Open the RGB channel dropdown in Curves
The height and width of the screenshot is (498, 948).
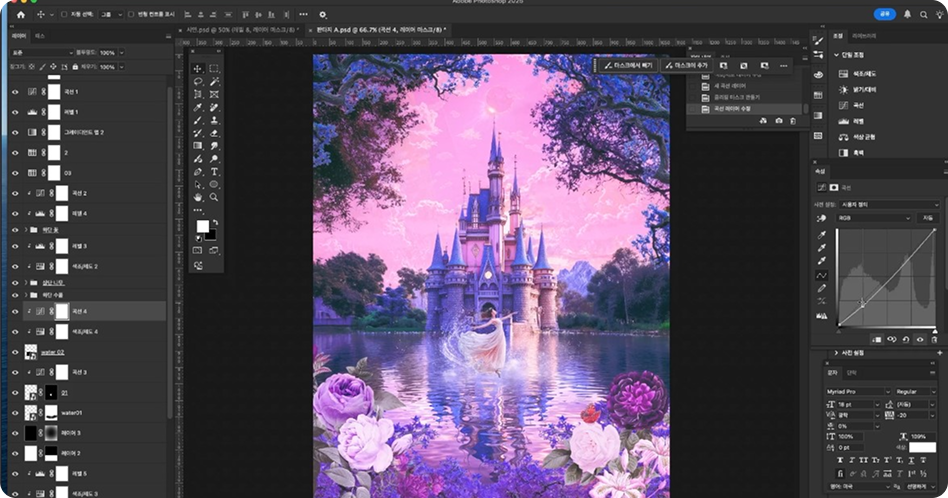pos(876,217)
